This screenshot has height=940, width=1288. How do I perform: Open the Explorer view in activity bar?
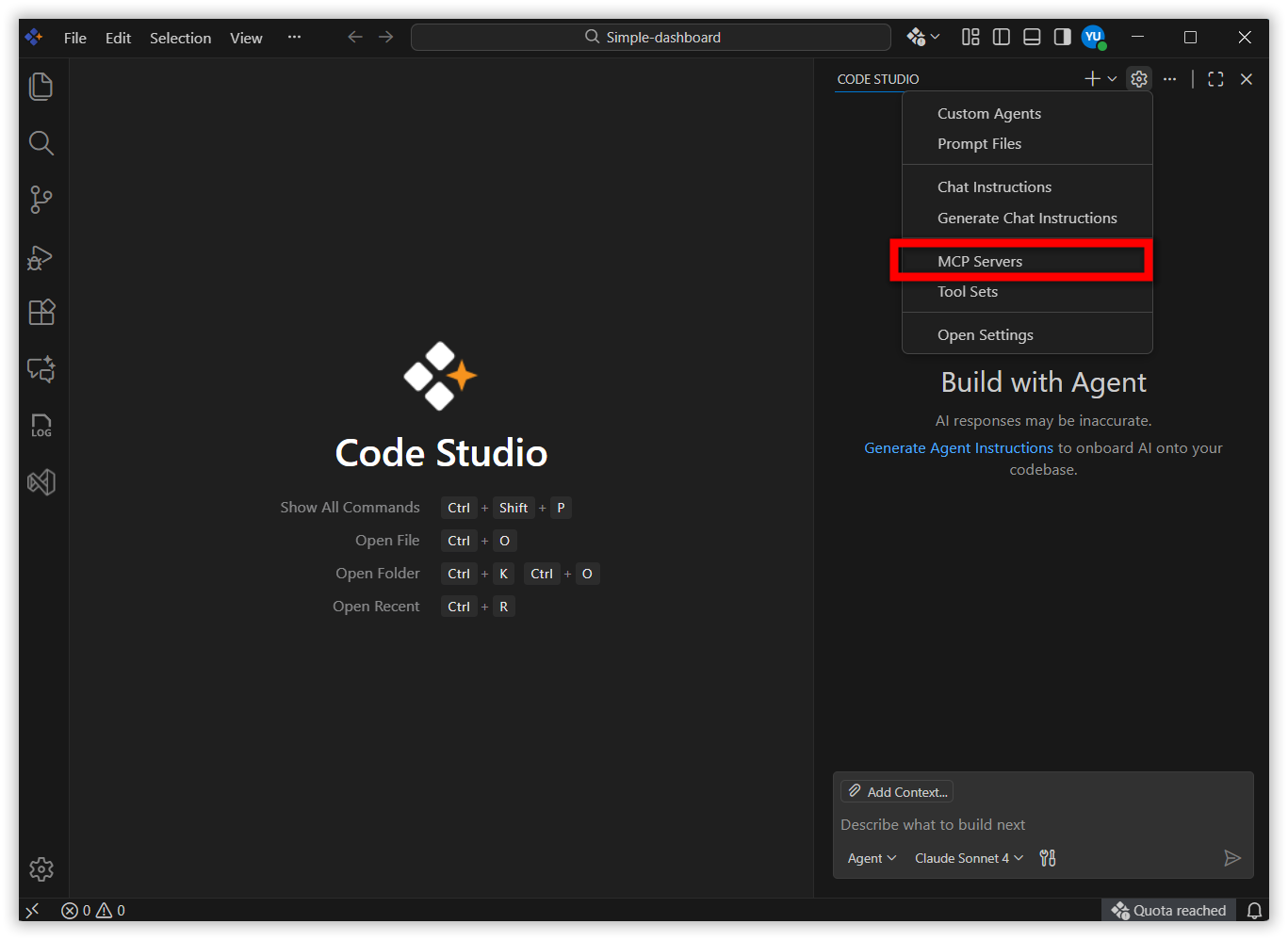[x=41, y=87]
